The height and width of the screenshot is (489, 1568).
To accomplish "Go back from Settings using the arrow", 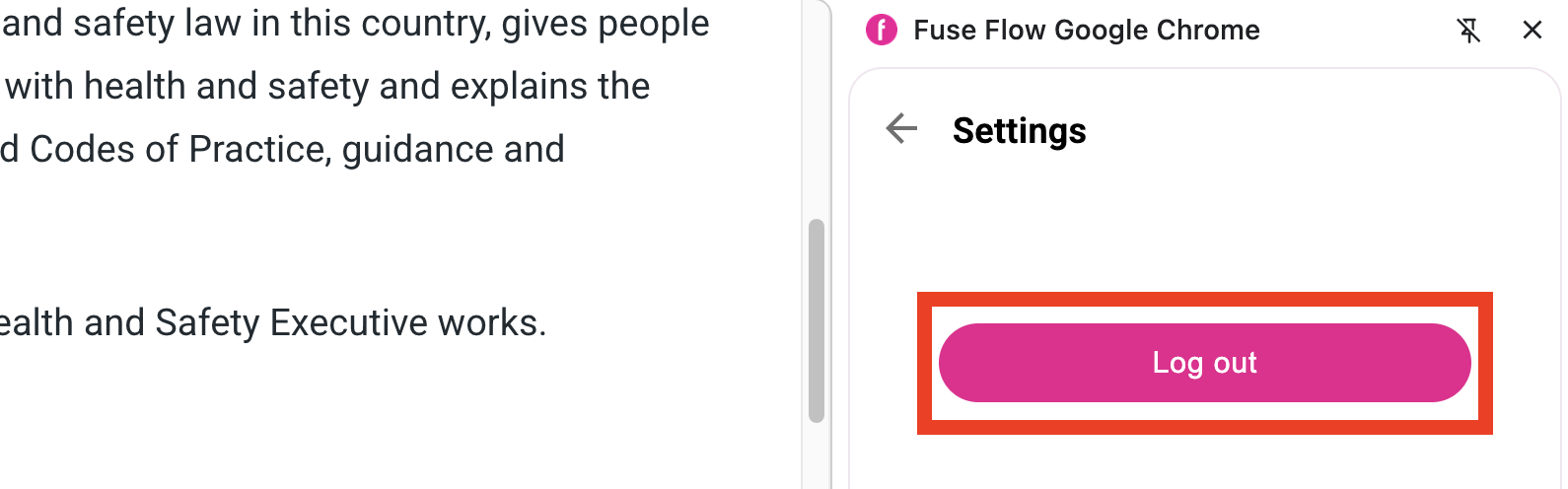I will pos(901,128).
